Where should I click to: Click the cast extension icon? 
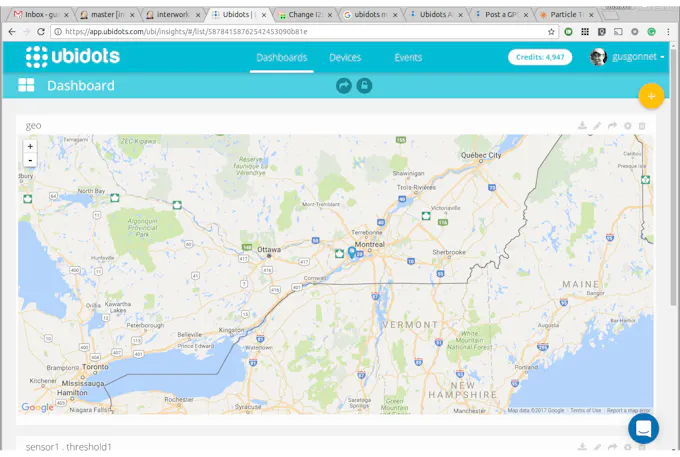tap(618, 32)
